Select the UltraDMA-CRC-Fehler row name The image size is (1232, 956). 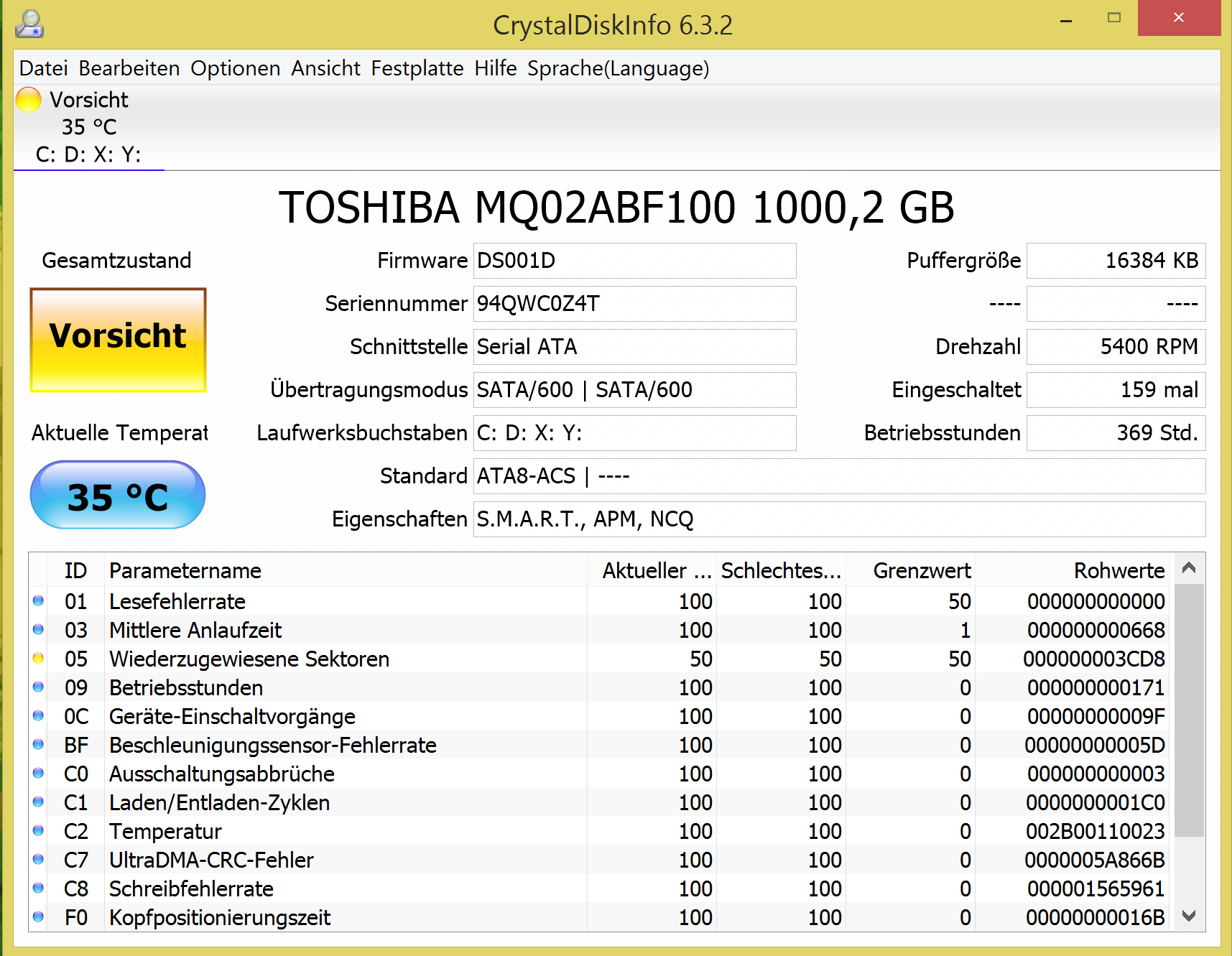(x=212, y=860)
